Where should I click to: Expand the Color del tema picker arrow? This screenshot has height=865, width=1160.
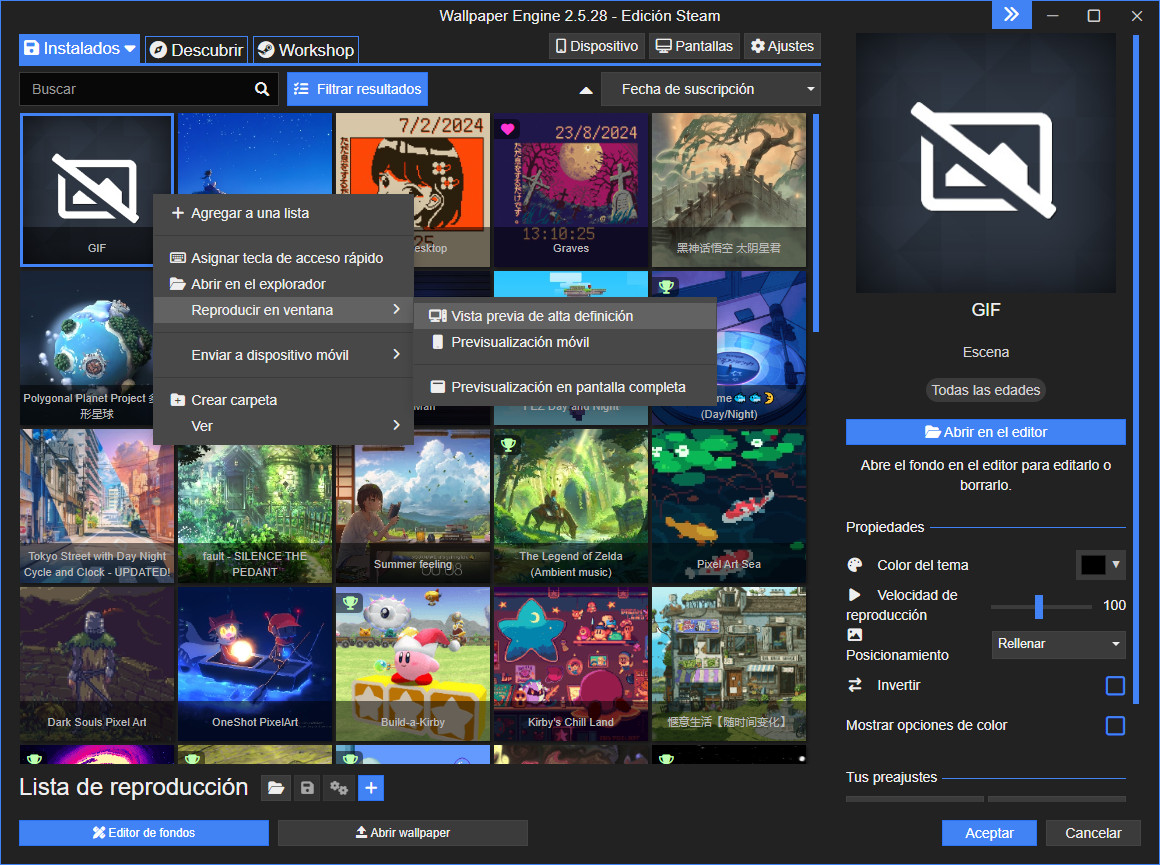[x=1116, y=565]
